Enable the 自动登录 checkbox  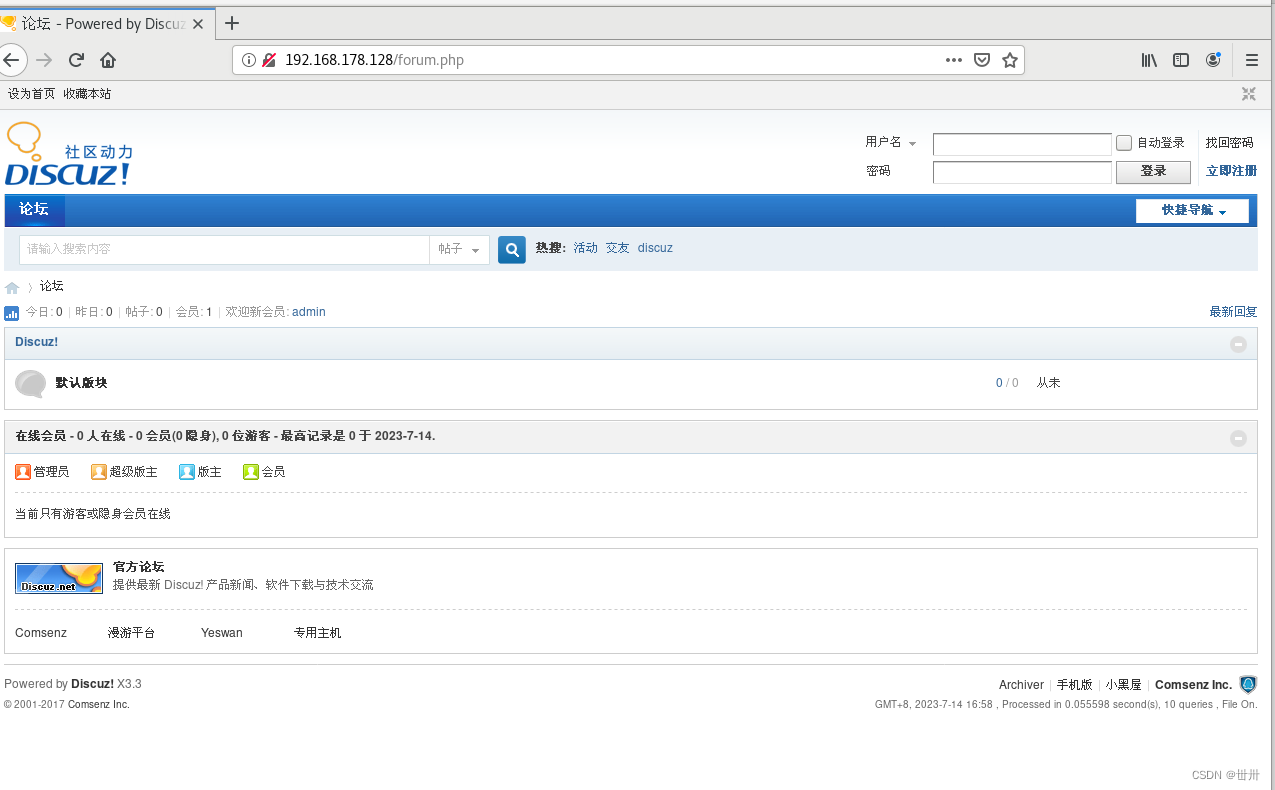(x=1123, y=142)
